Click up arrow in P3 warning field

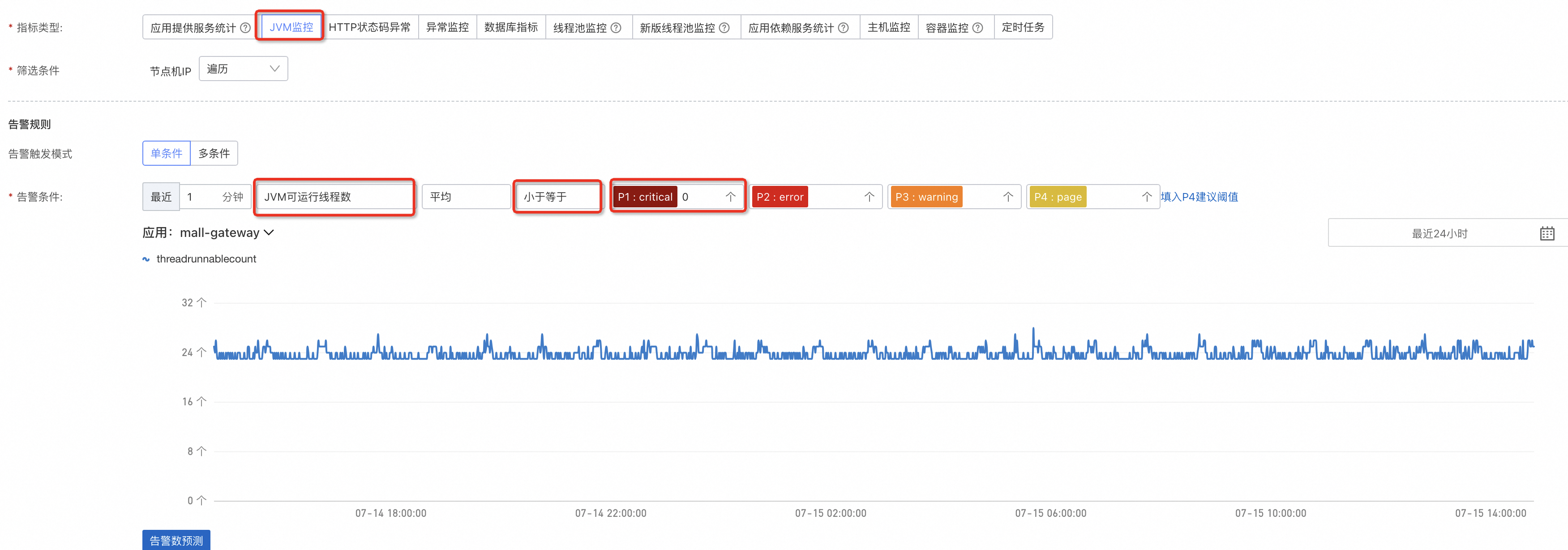(x=1008, y=197)
